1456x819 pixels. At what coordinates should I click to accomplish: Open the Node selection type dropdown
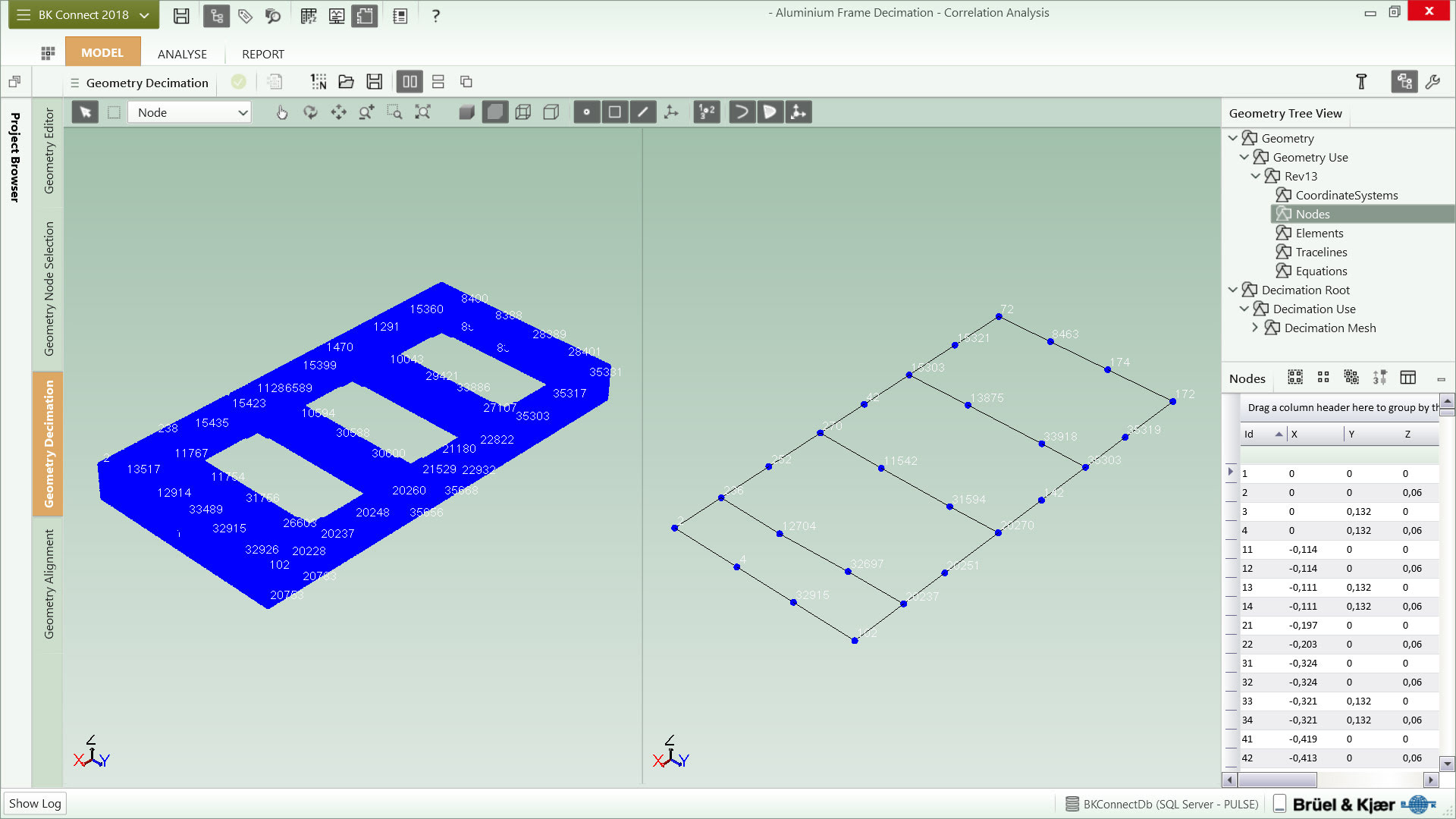coord(190,112)
